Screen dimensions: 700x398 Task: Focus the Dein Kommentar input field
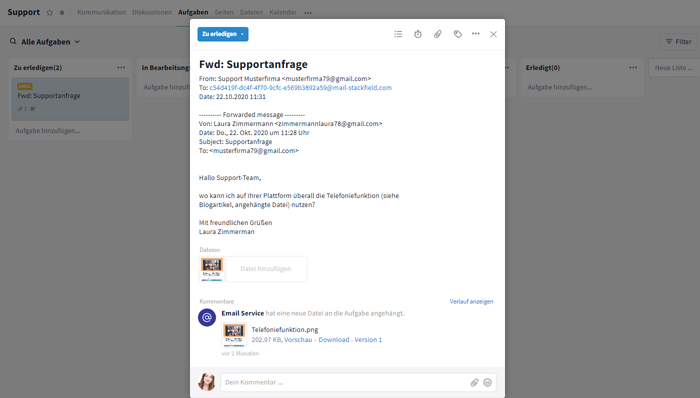click(344, 382)
